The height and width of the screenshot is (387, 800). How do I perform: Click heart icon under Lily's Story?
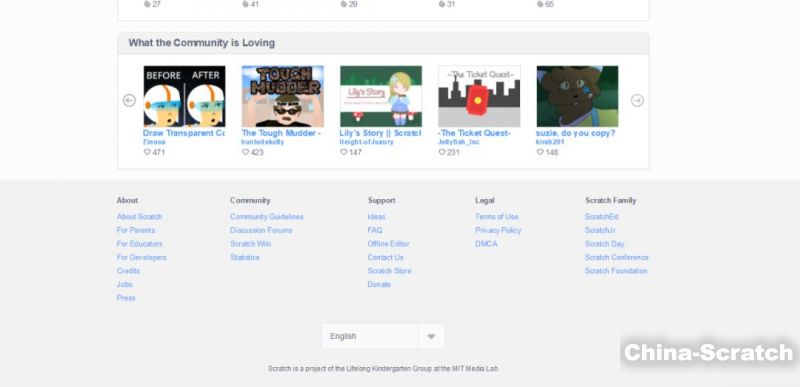343,152
